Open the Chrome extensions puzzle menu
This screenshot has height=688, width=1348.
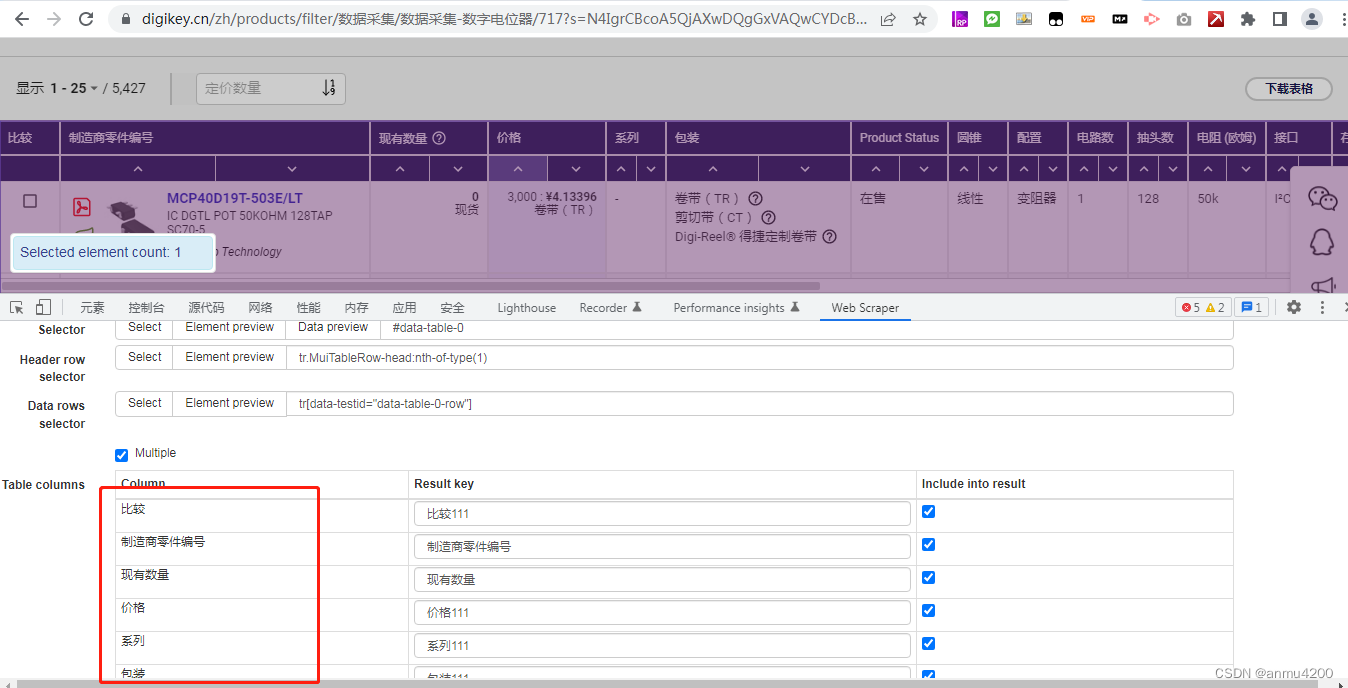1248,19
